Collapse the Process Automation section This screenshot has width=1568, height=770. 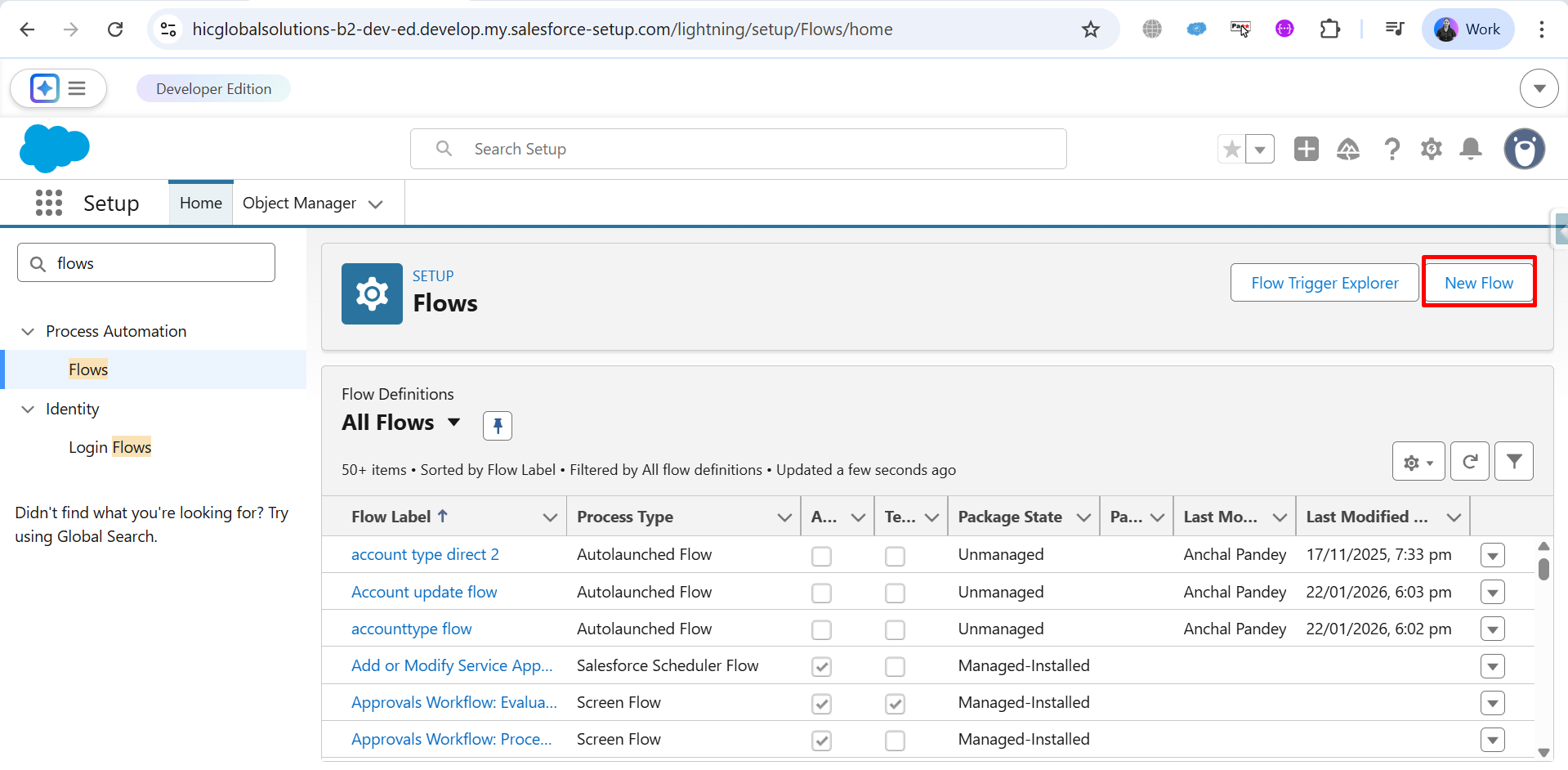(x=28, y=331)
